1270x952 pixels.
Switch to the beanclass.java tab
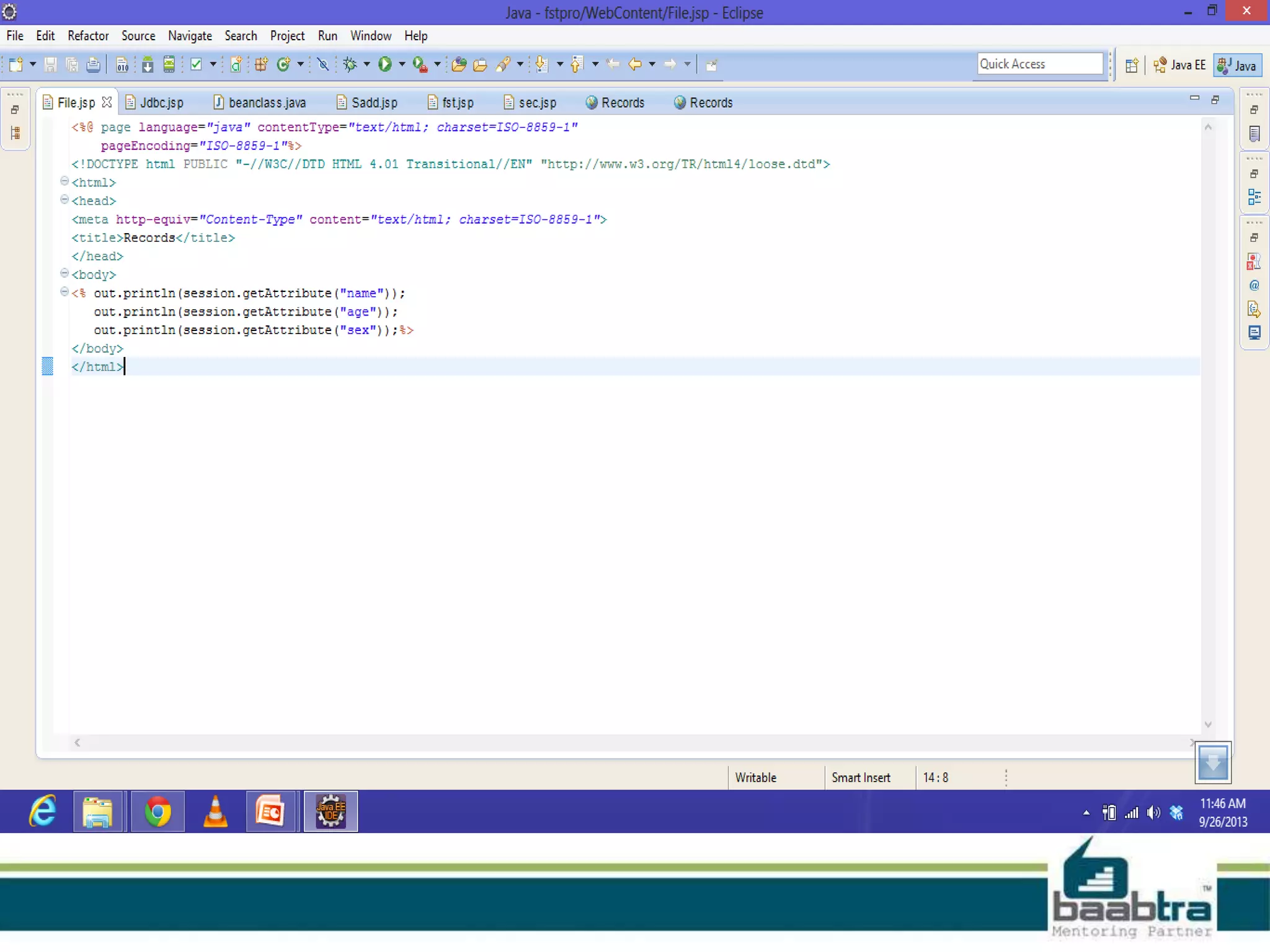(x=266, y=103)
